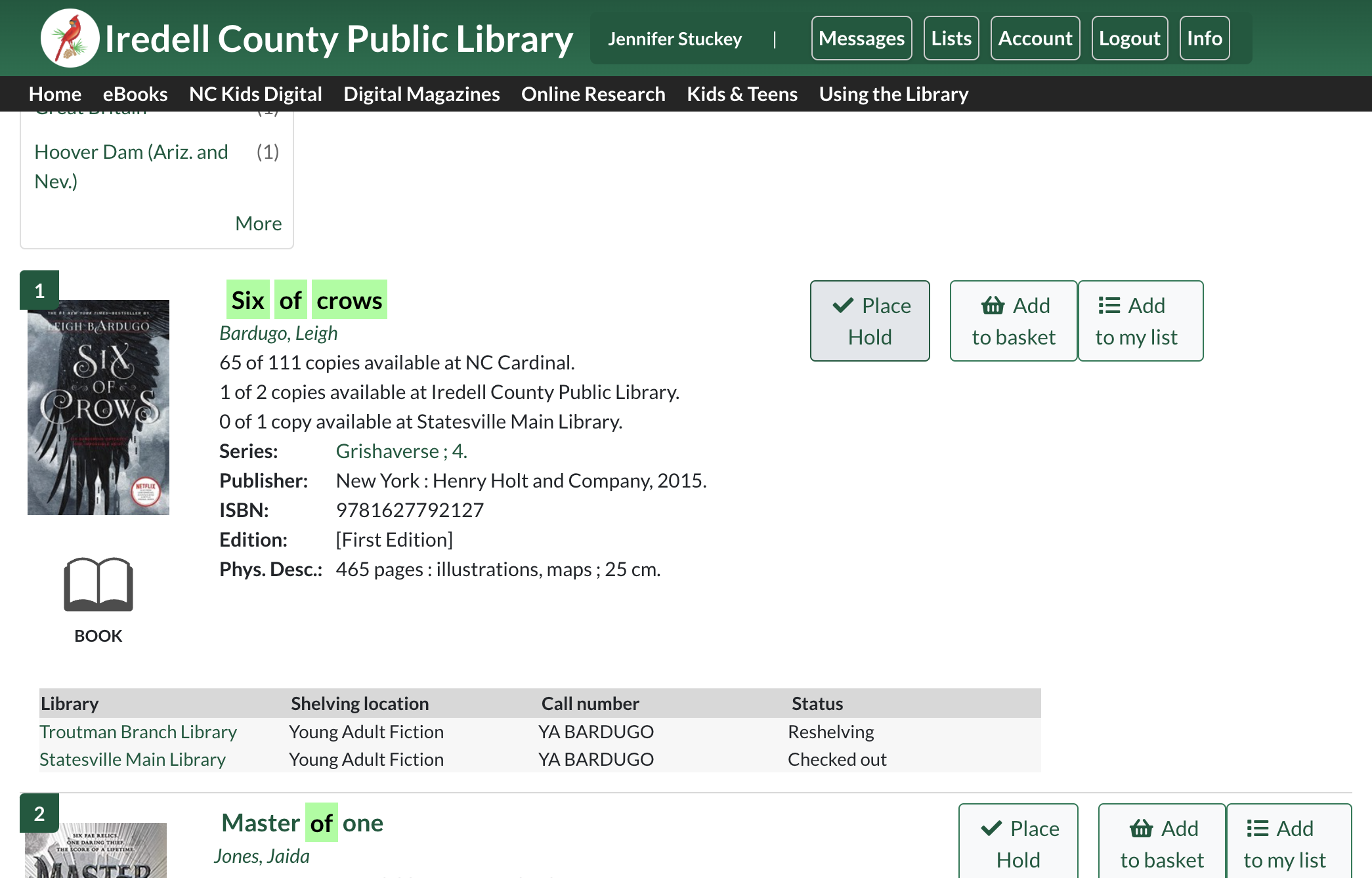
Task: Open Online Research menu
Action: 593,94
